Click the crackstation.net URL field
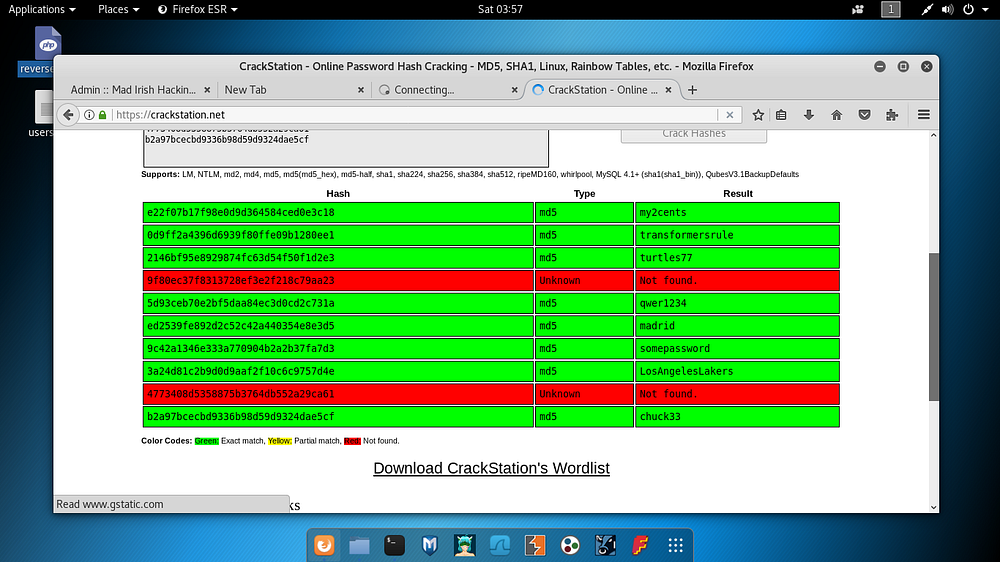Viewport: 1000px width, 562px height. click(x=415, y=115)
